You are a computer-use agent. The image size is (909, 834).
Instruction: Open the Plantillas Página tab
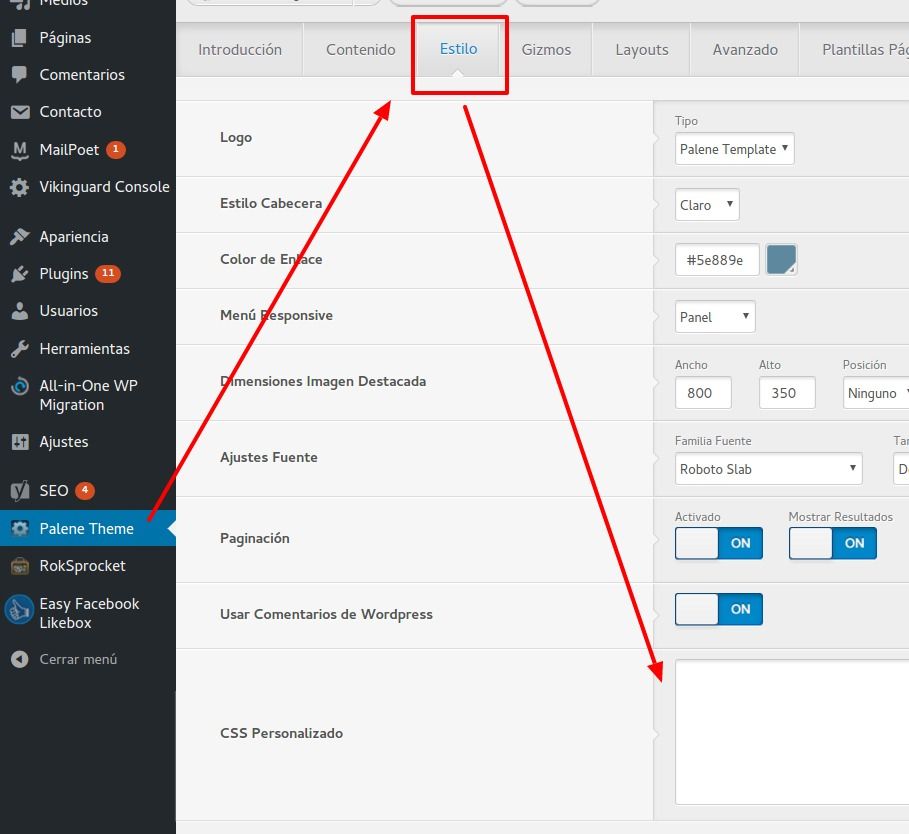pyautogui.click(x=855, y=50)
